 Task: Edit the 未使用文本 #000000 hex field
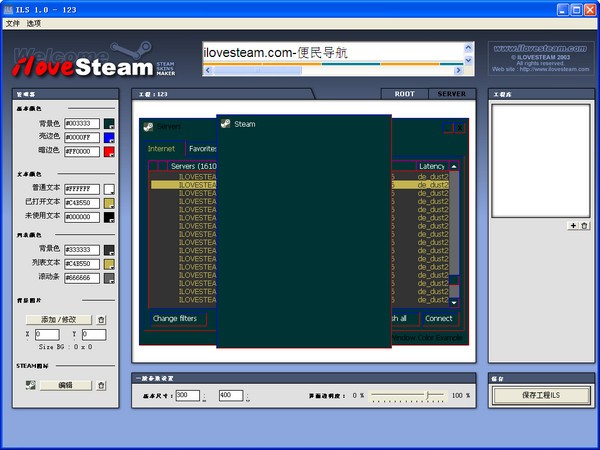click(x=82, y=217)
